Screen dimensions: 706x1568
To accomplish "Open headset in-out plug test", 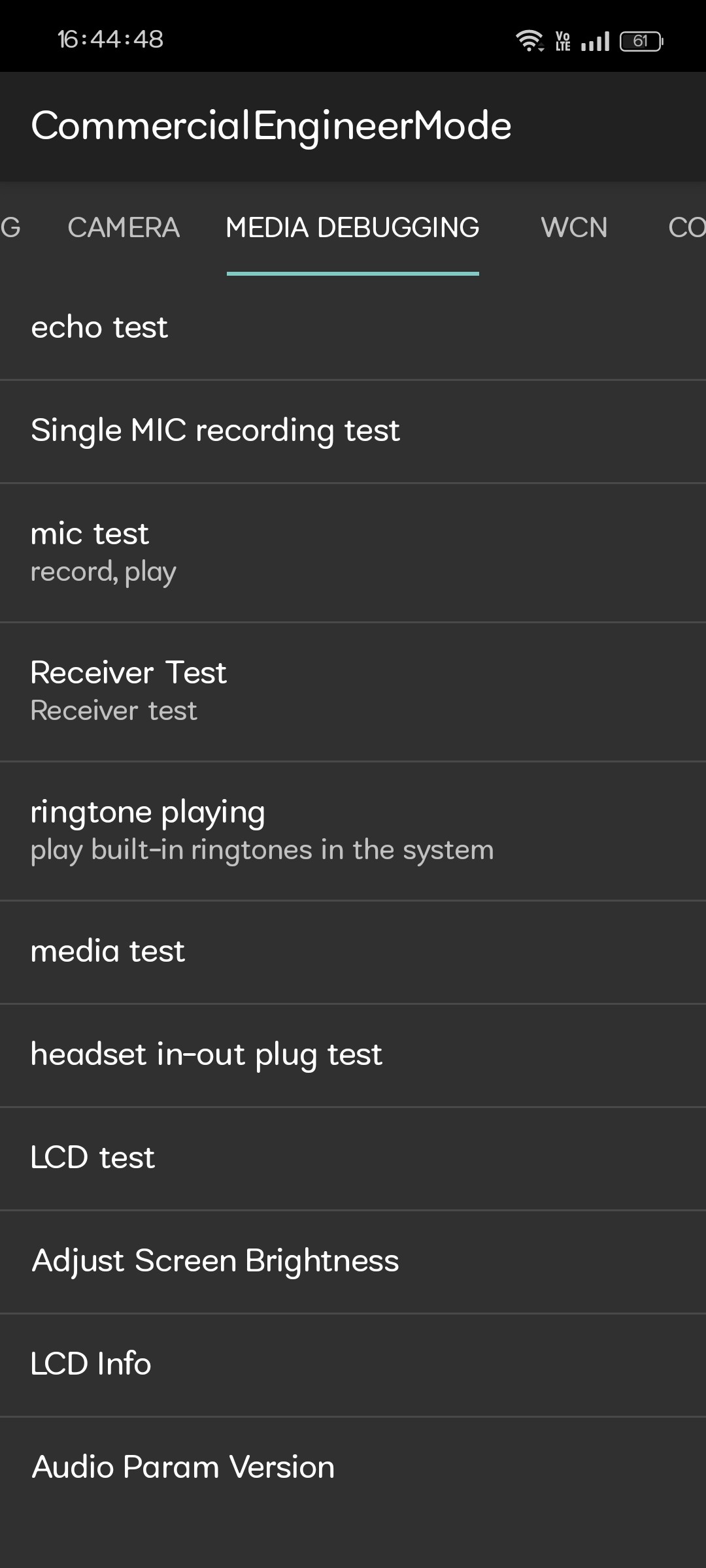I will pos(353,1054).
